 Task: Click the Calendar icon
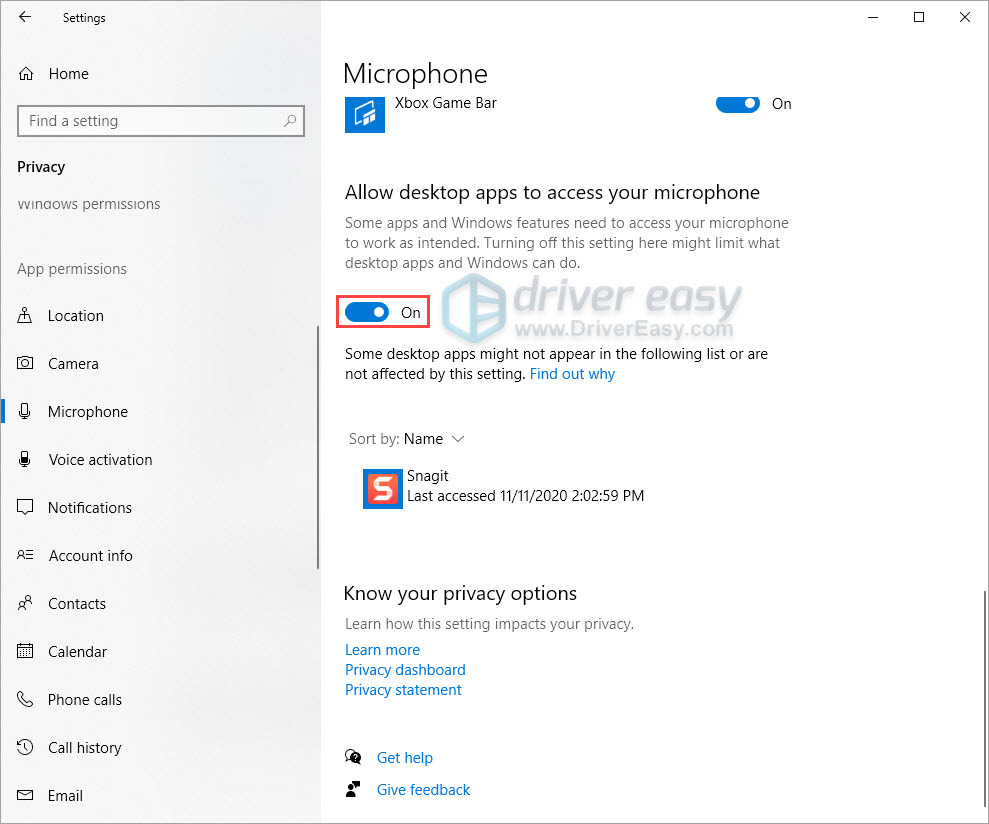point(25,650)
